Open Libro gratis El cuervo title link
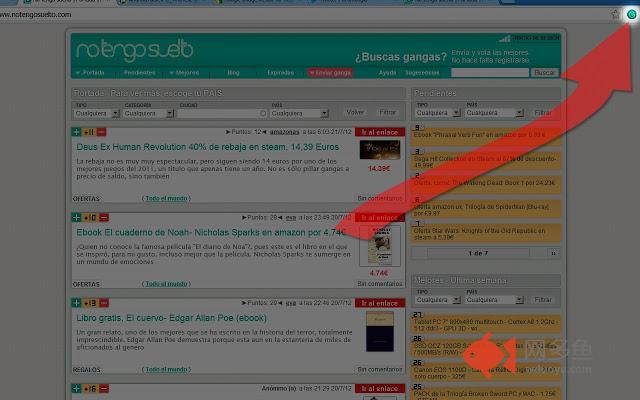The image size is (640, 400). [171, 318]
